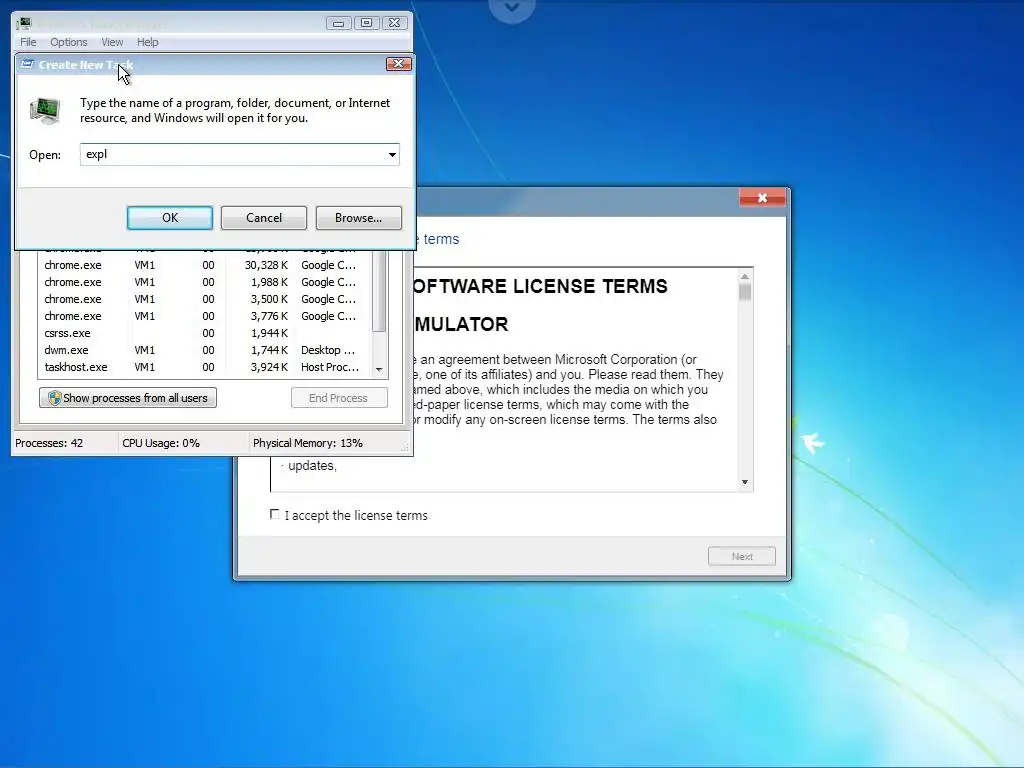Viewport: 1024px width, 768px height.
Task: Click the dwm.exe Desktop description cell
Action: (328, 350)
